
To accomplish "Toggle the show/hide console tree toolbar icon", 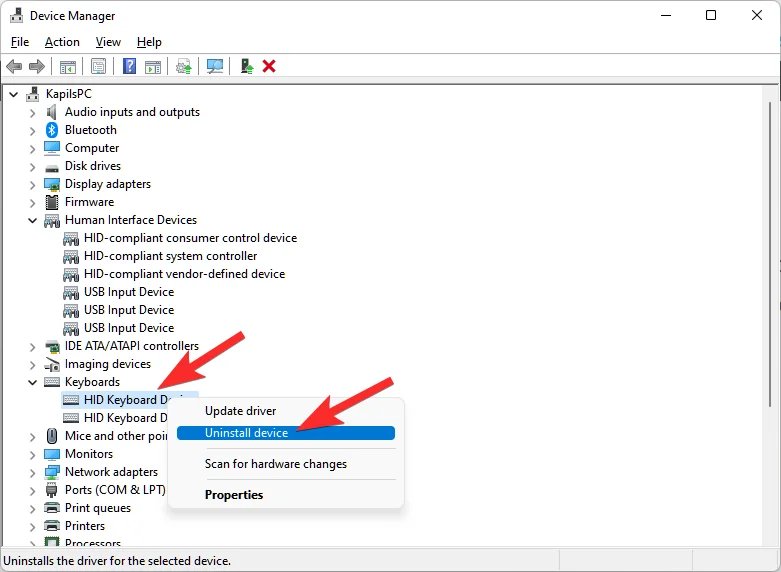I will coord(68,66).
